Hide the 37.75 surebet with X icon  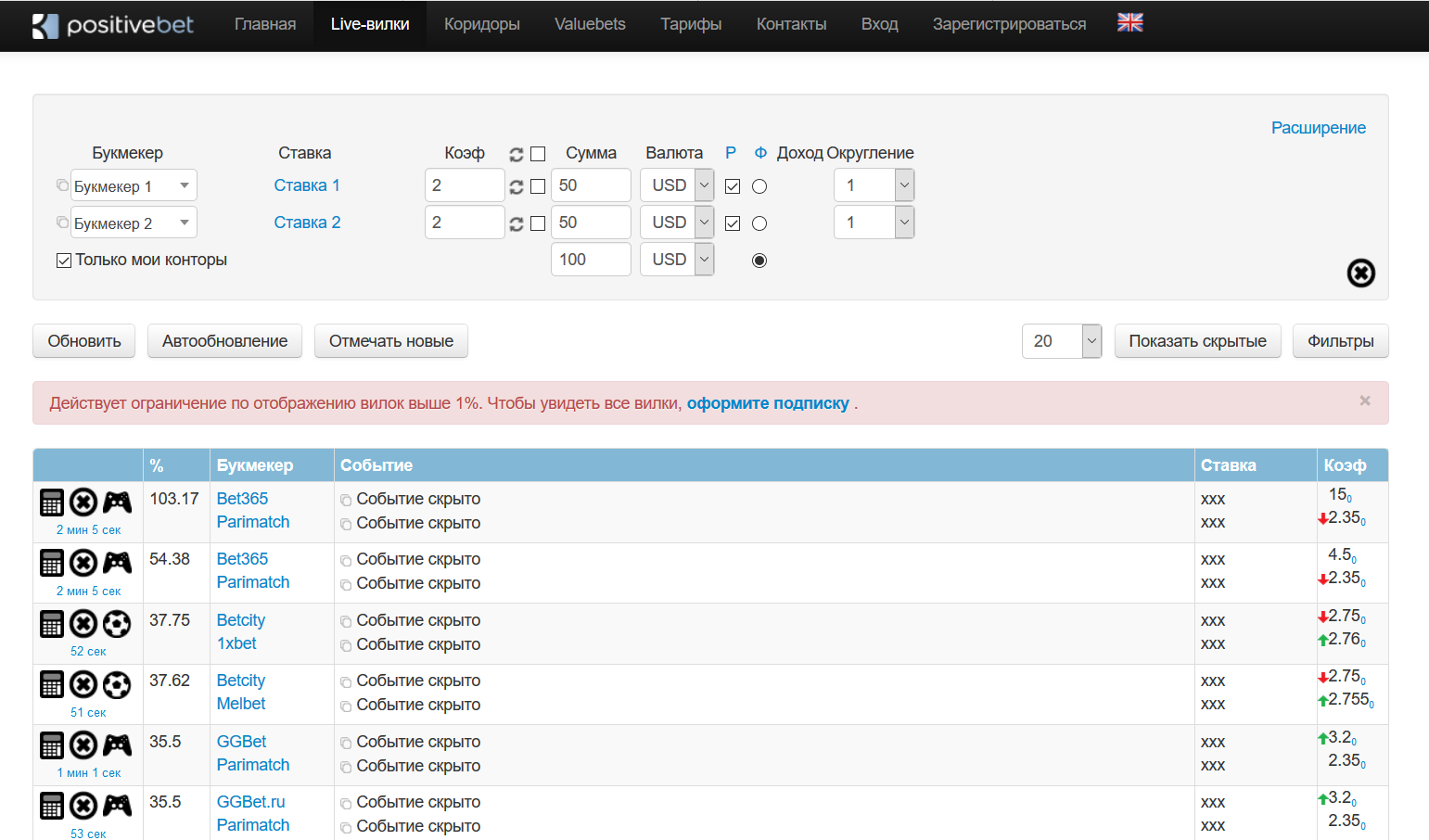83,624
